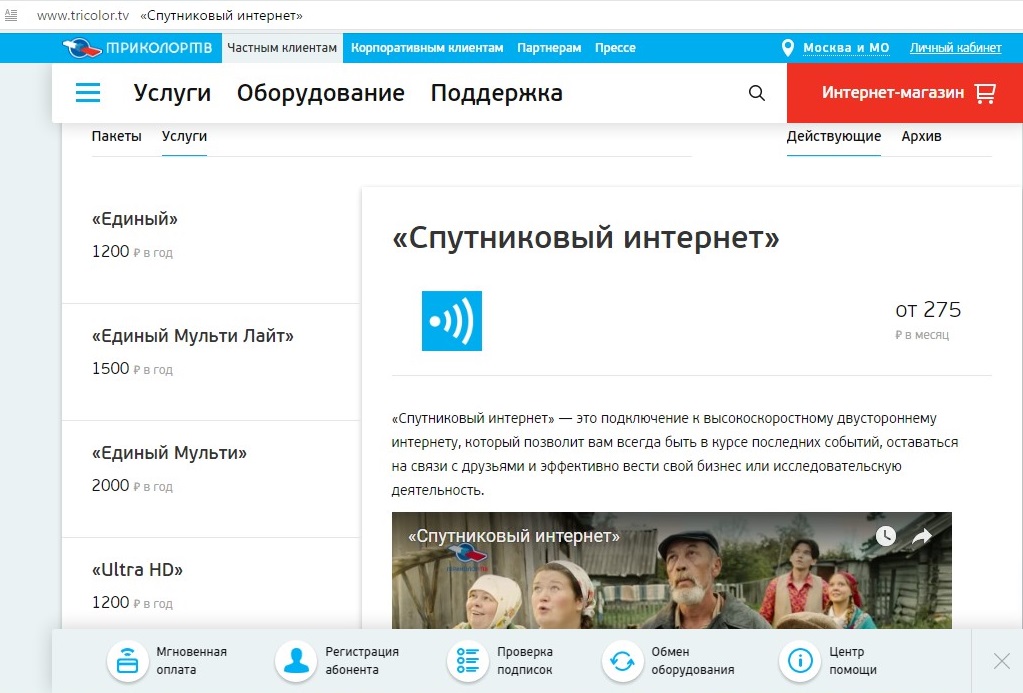Select the Услуги sub-tab
The height and width of the screenshot is (693, 1023).
pyautogui.click(x=185, y=136)
